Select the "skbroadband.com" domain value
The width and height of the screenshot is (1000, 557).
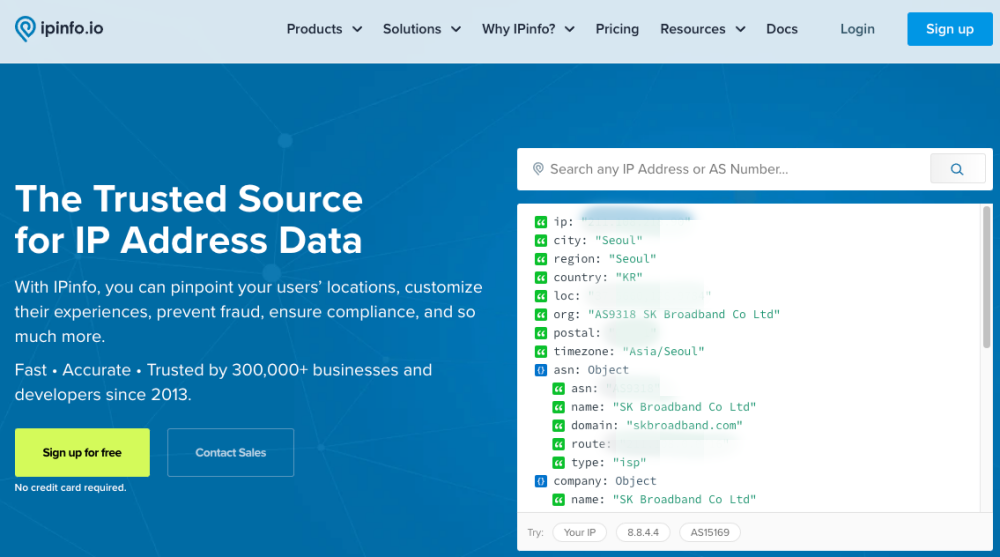coord(684,426)
